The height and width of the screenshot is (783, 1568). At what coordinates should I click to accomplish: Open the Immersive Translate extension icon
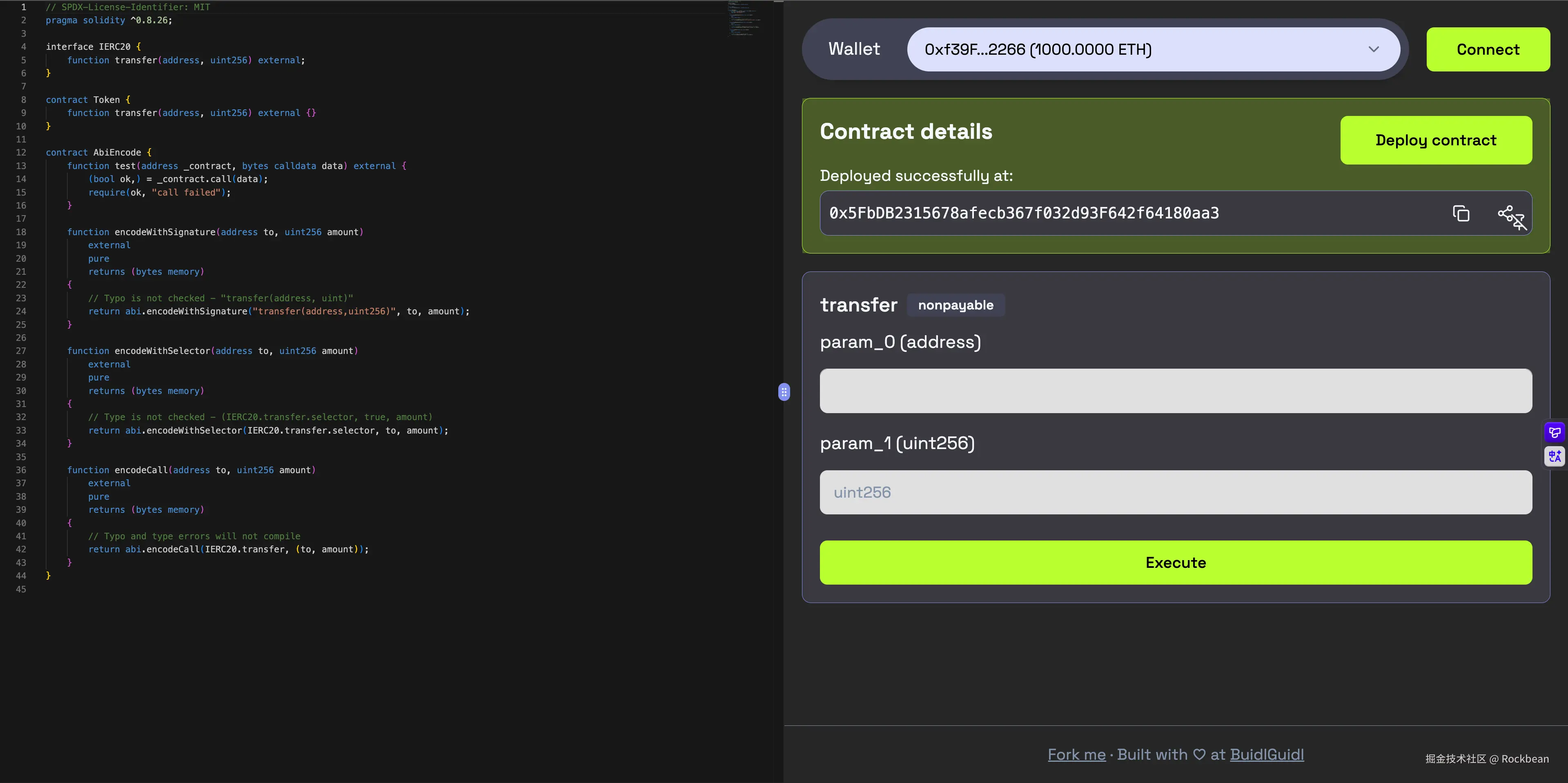pyautogui.click(x=1554, y=456)
